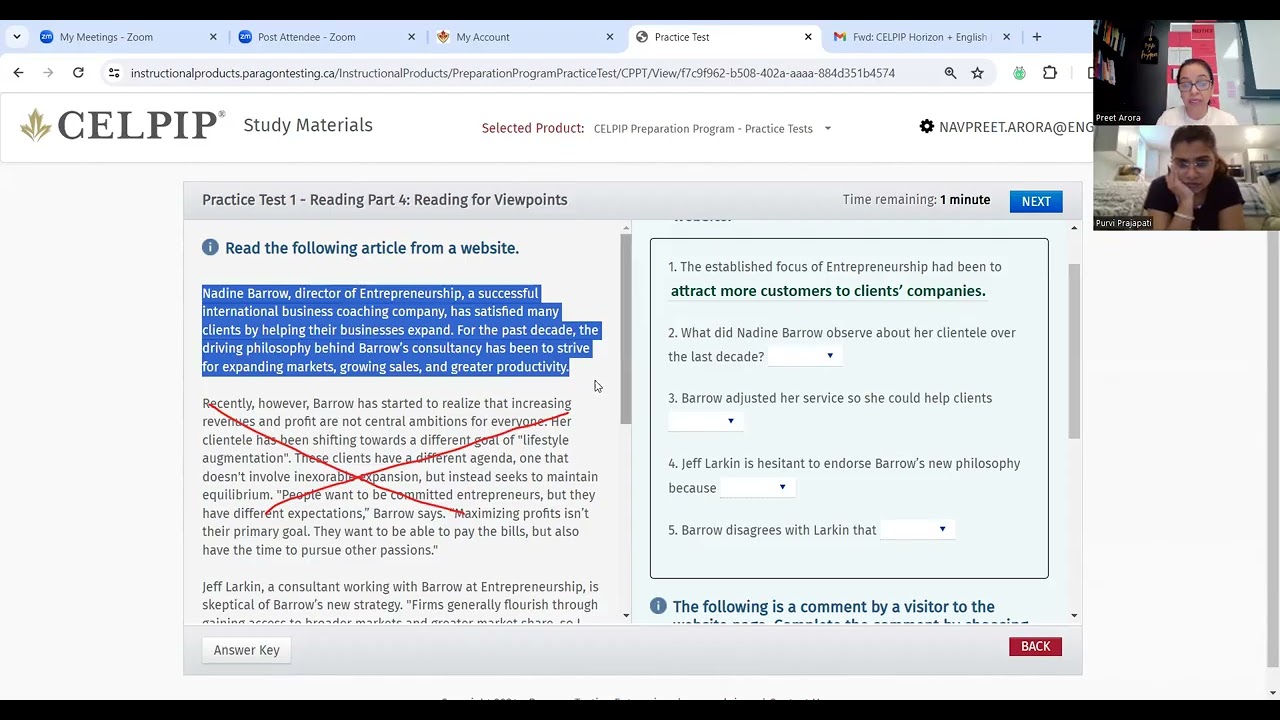Screen dimensions: 1280x720
Task: Close the Fwd: CELPIP Horizon tab
Action: [x=1006, y=37]
